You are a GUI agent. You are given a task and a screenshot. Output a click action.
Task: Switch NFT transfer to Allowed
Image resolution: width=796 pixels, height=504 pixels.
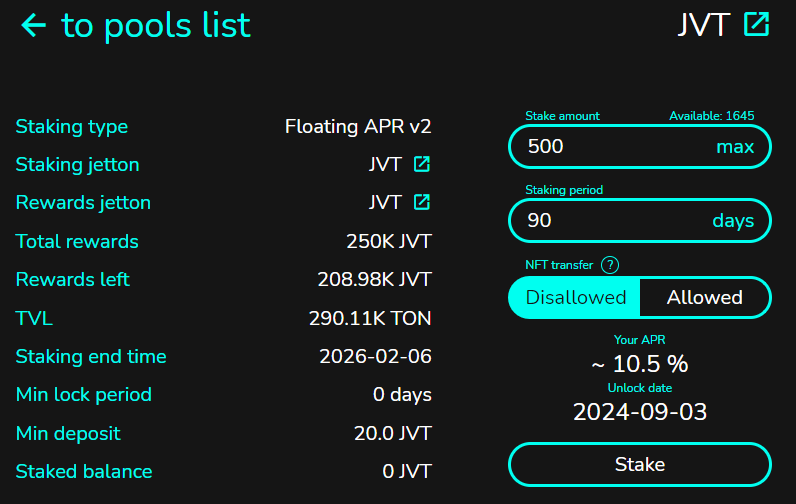tap(704, 298)
